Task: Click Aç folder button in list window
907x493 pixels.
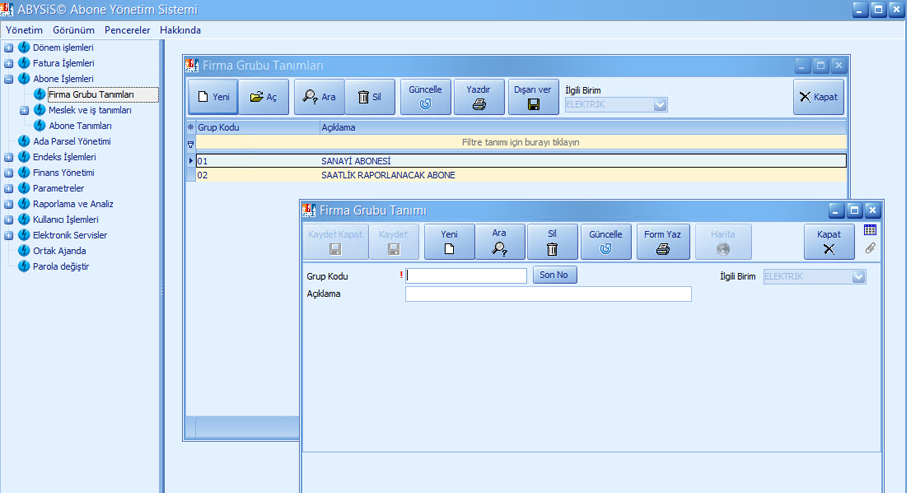Action: point(264,97)
